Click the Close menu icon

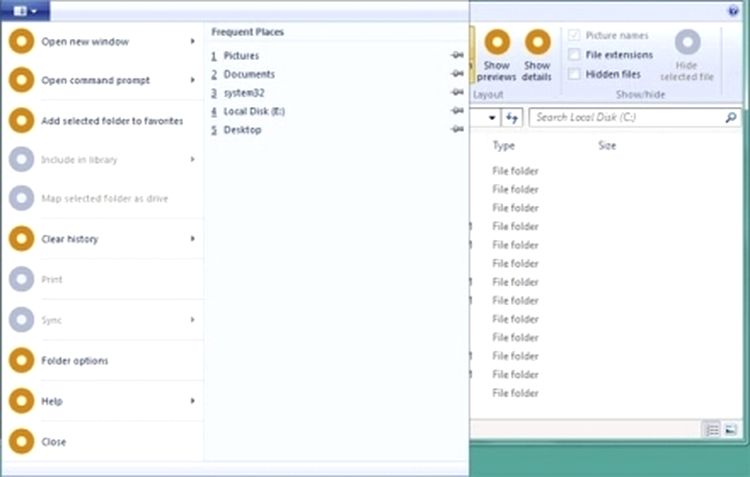pos(22,441)
